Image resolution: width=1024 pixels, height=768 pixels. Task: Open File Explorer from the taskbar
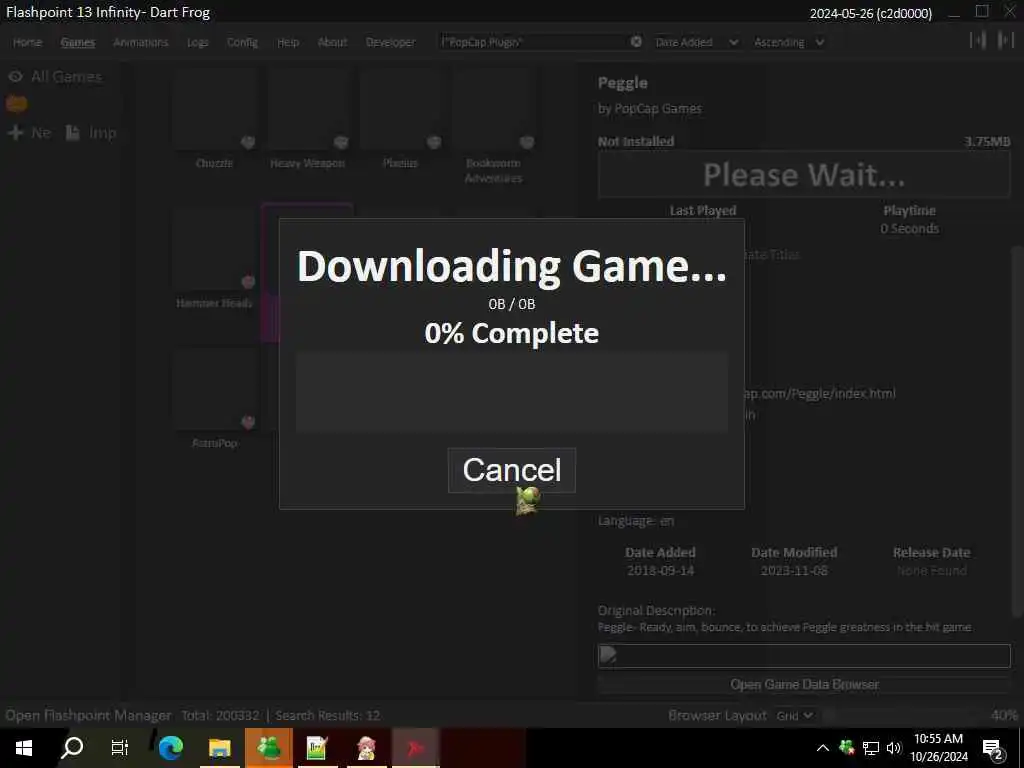click(x=219, y=748)
